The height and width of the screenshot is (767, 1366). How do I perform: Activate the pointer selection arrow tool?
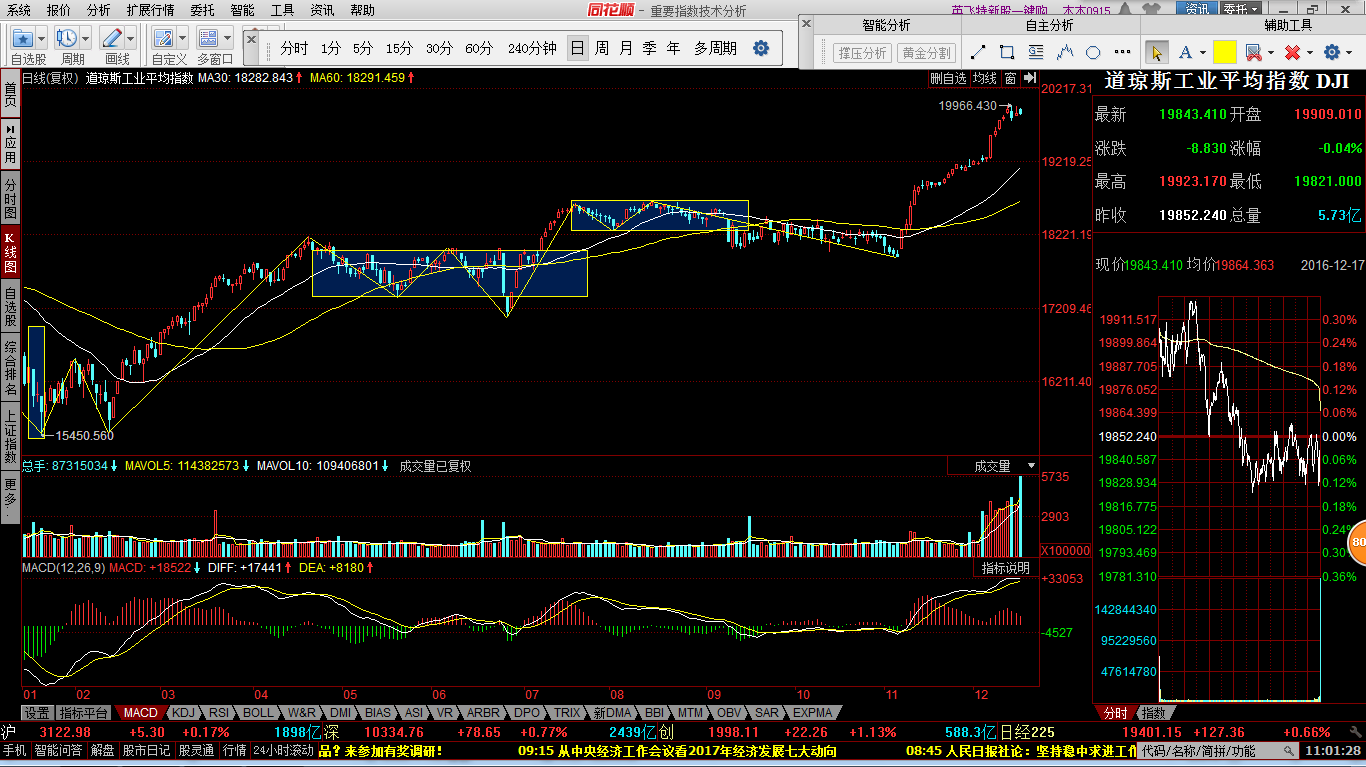click(1157, 52)
